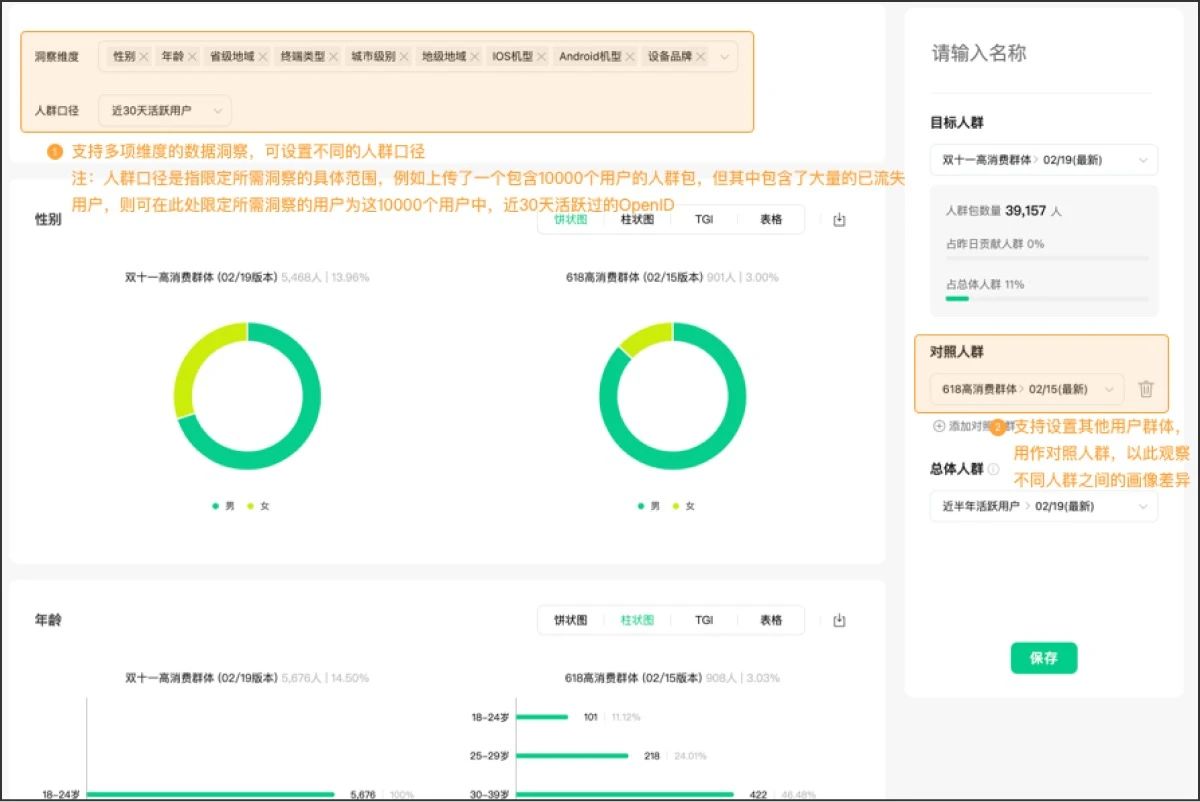Remove the 城市级别 dimension tag
The image size is (1200, 802).
click(x=404, y=57)
